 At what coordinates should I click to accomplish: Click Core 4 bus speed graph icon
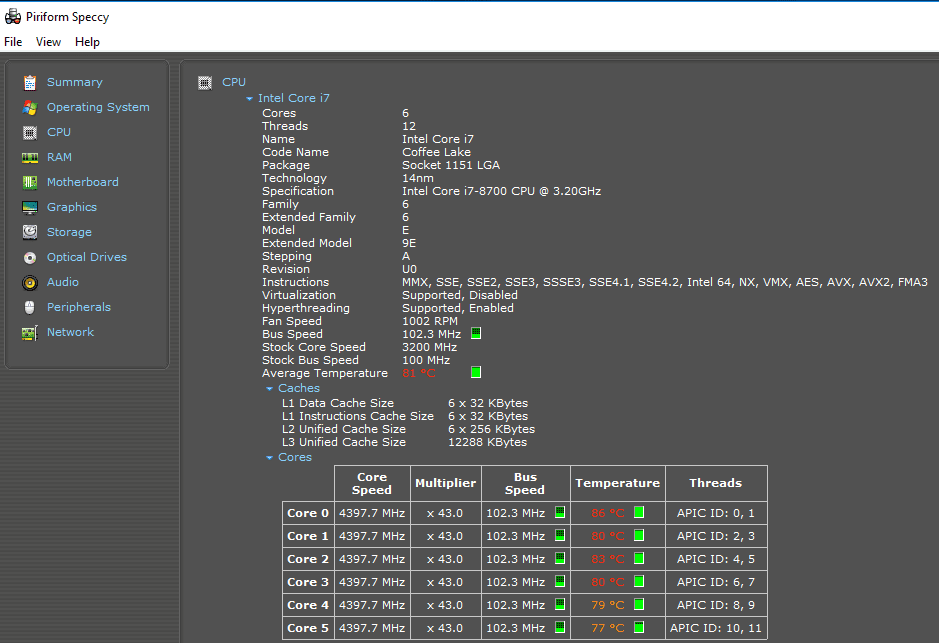tap(560, 604)
